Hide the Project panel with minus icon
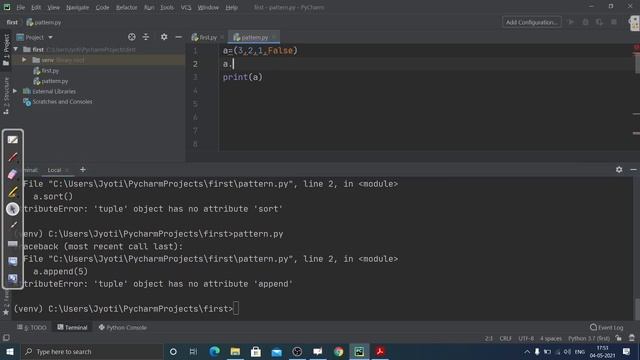 click(178, 37)
